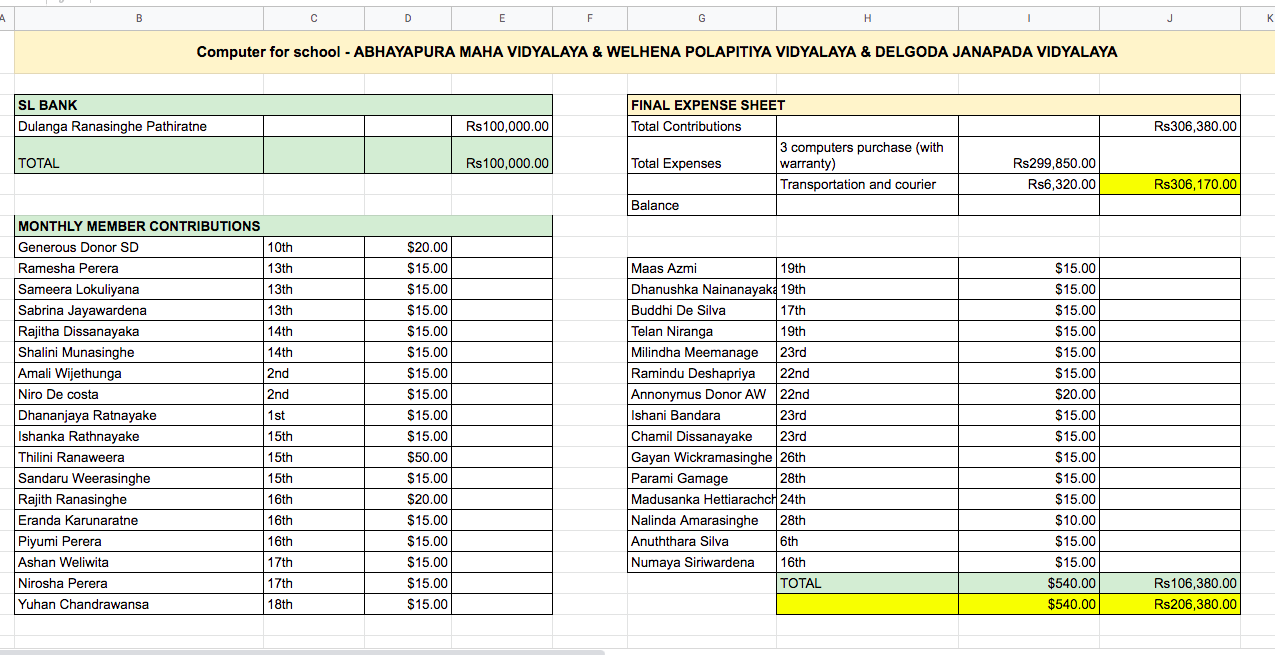Select column E header
Viewport: 1275px width, 655px height.
(502, 18)
